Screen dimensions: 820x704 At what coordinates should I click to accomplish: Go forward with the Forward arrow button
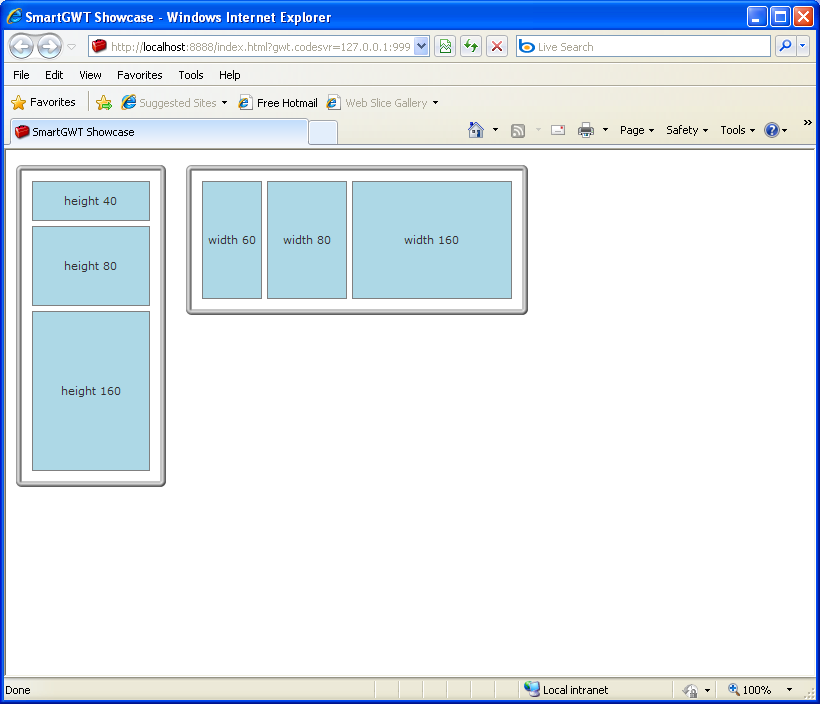point(50,47)
